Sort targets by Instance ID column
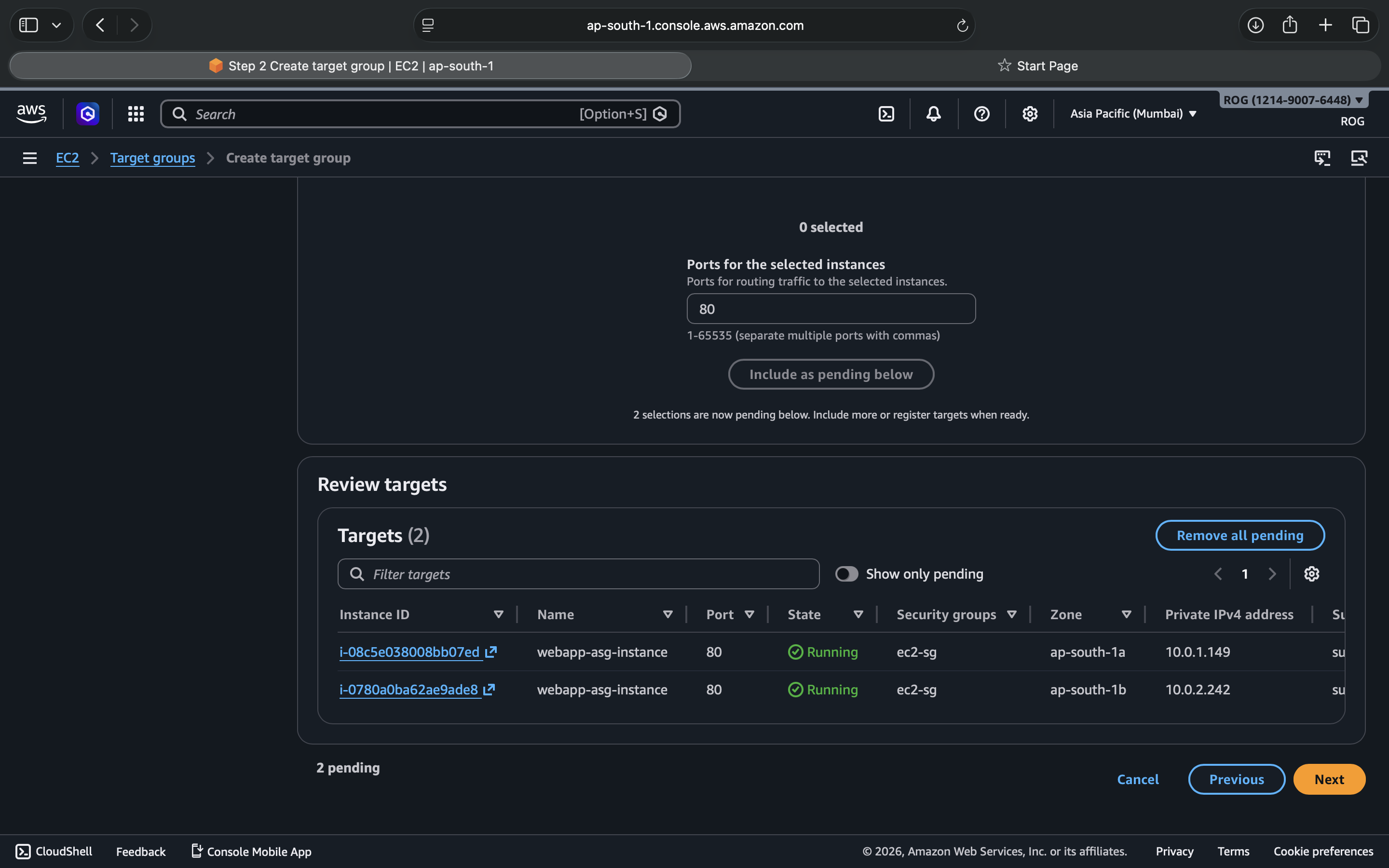This screenshot has width=1389, height=868. tap(498, 614)
